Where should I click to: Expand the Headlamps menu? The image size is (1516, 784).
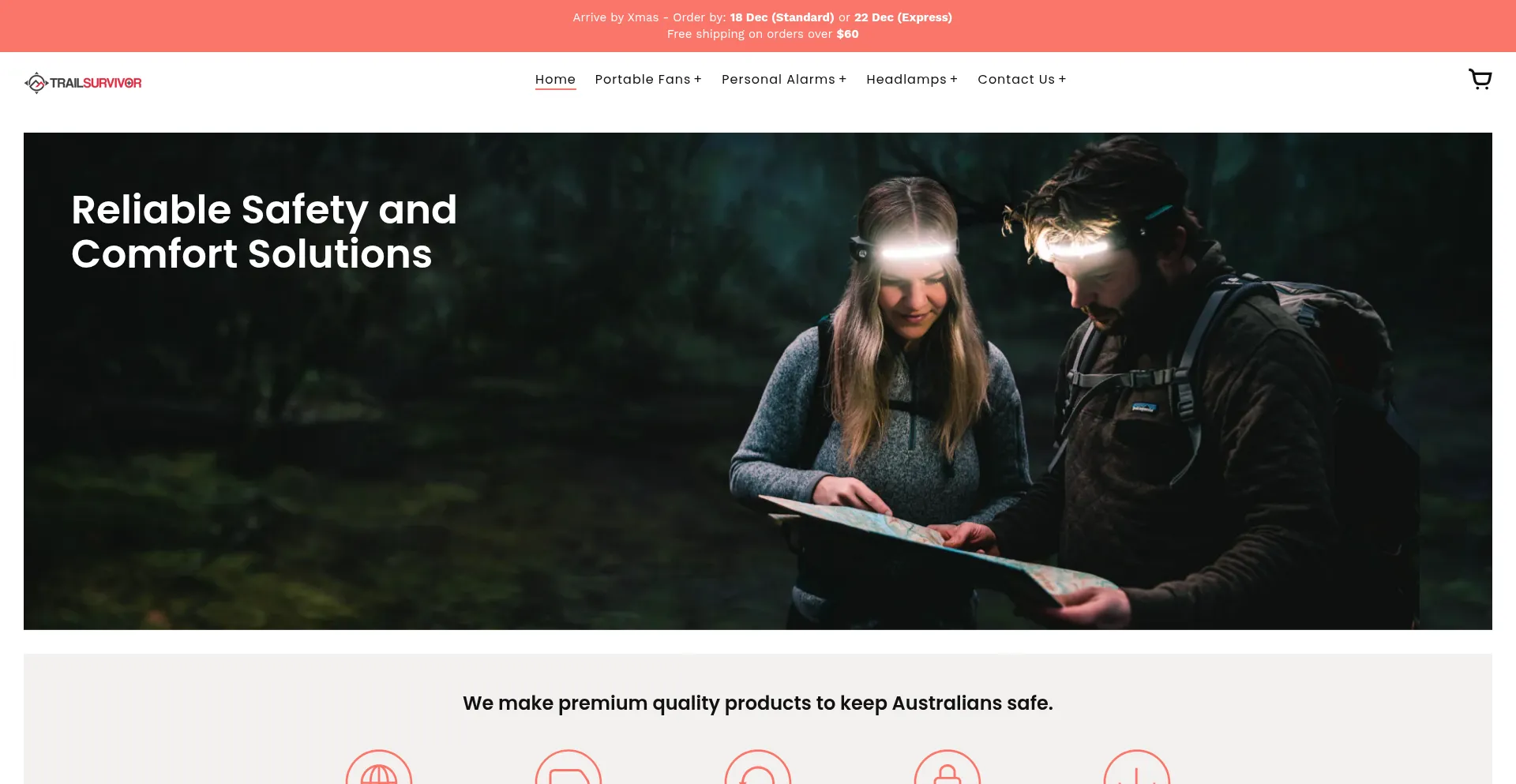pos(912,80)
